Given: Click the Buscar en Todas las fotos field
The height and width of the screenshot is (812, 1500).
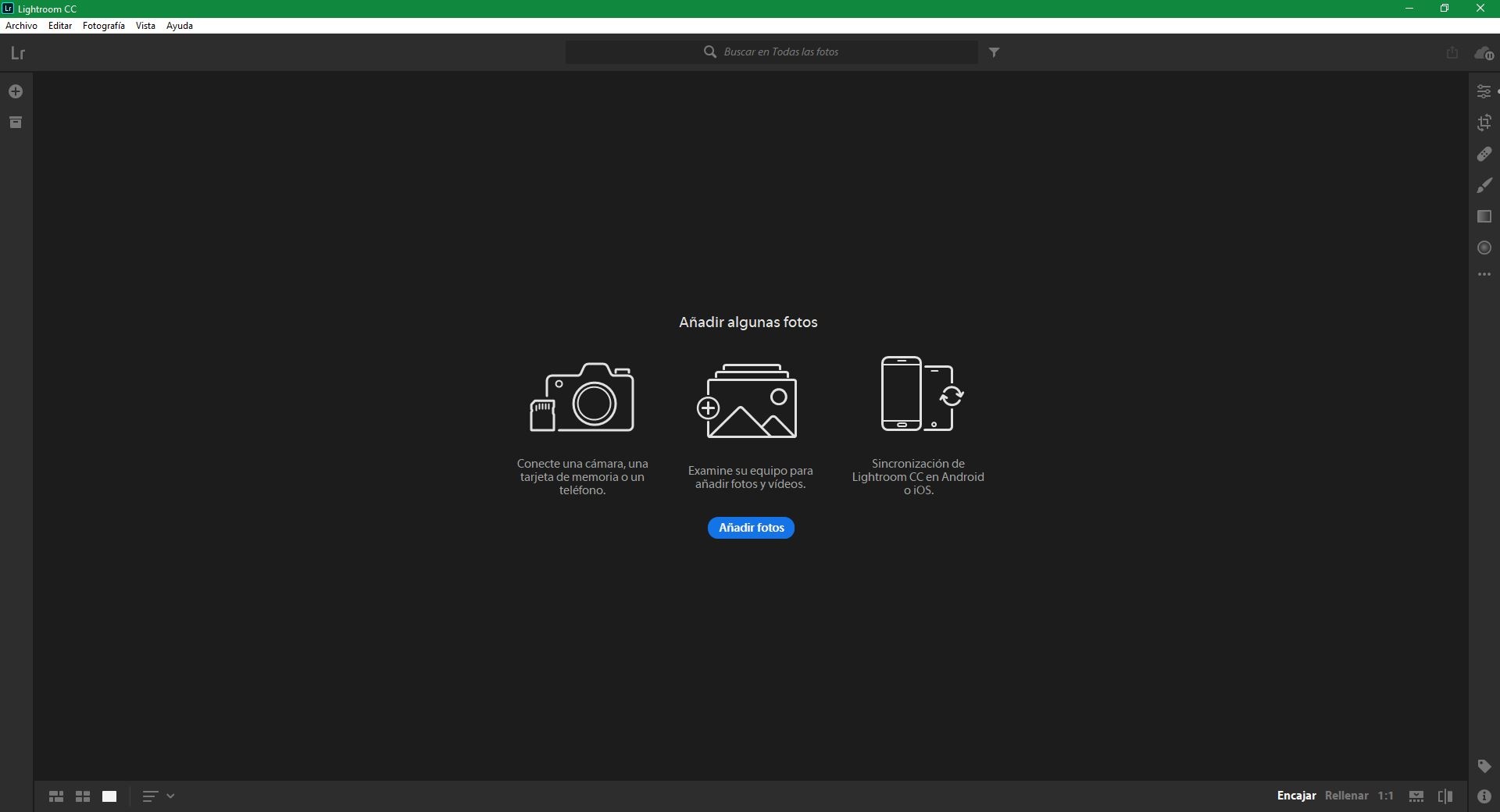Looking at the screenshot, I should (772, 52).
